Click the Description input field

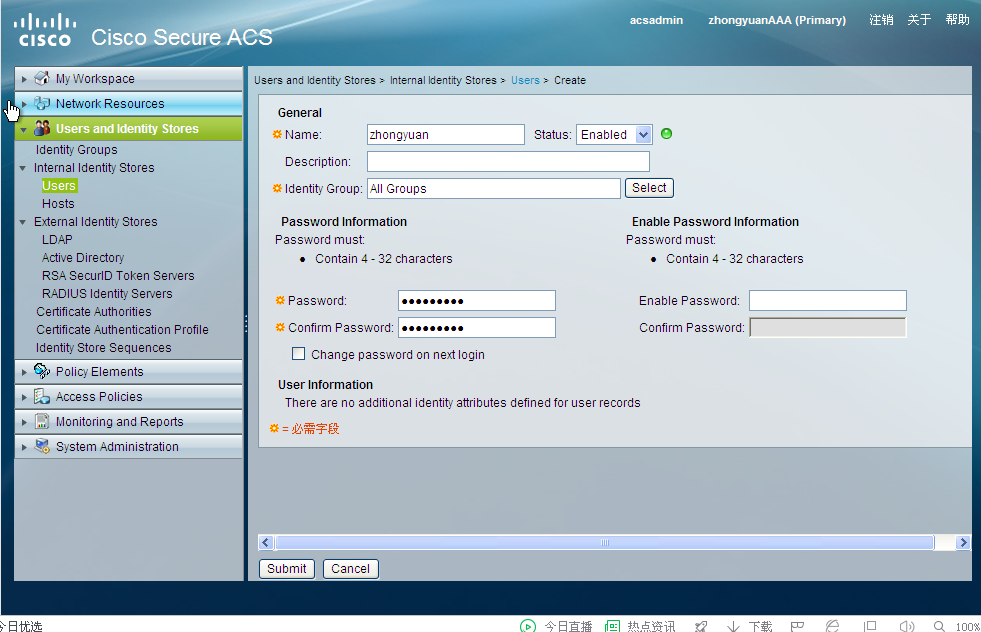[508, 161]
